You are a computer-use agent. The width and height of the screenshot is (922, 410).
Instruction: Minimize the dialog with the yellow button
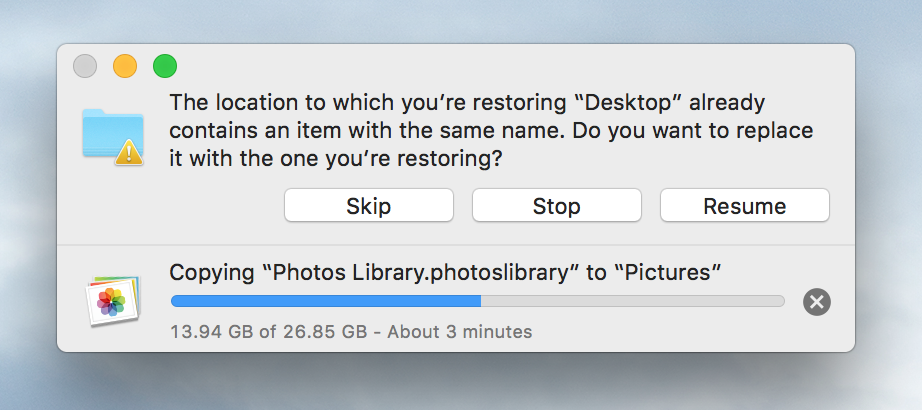point(125,67)
